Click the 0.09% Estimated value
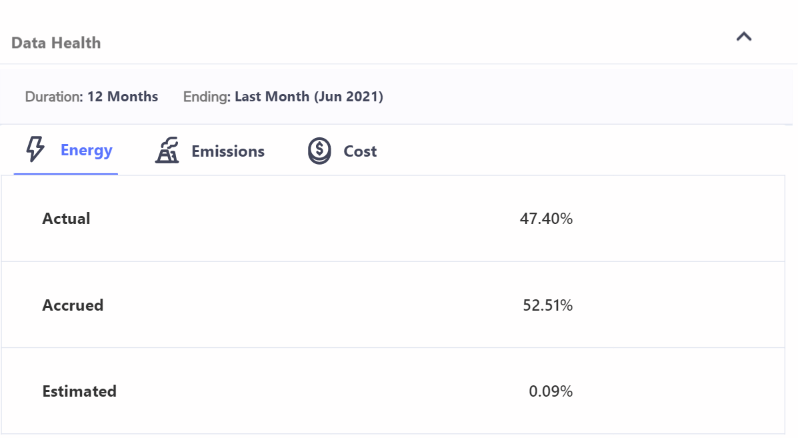The image size is (798, 438). 551,391
